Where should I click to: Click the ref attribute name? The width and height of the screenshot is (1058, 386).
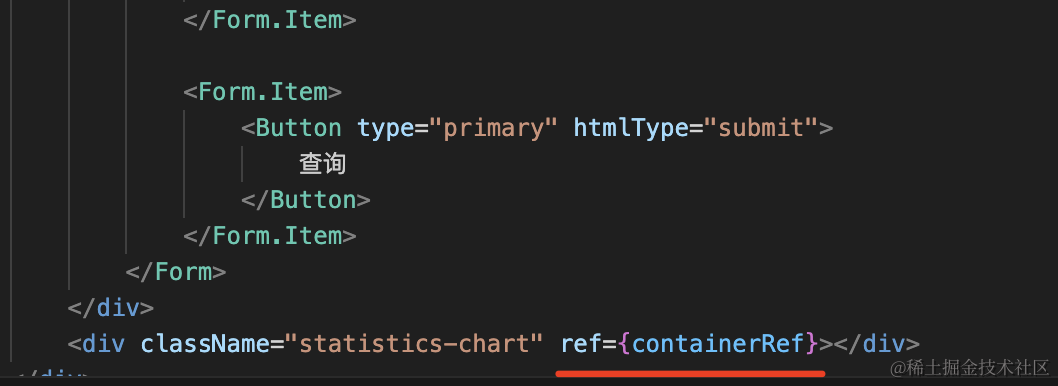581,343
